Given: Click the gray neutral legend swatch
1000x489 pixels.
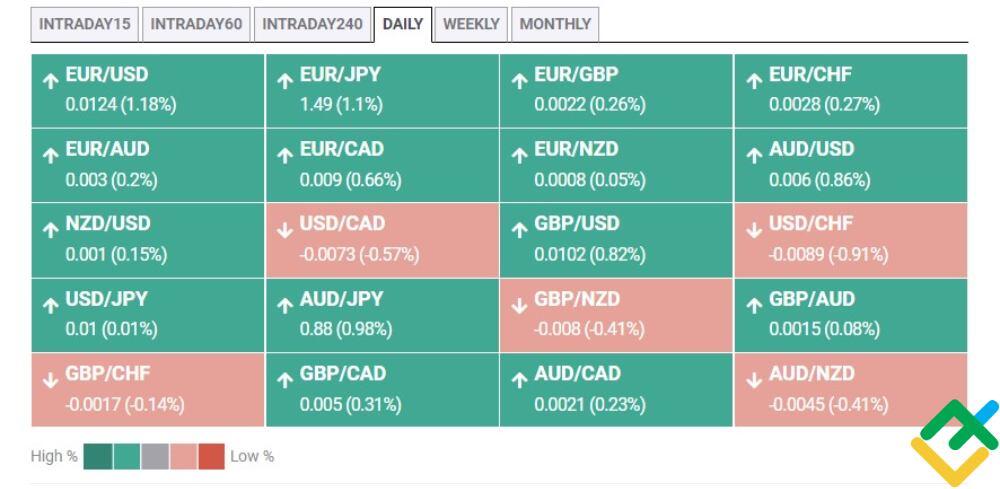Looking at the screenshot, I should [155, 456].
